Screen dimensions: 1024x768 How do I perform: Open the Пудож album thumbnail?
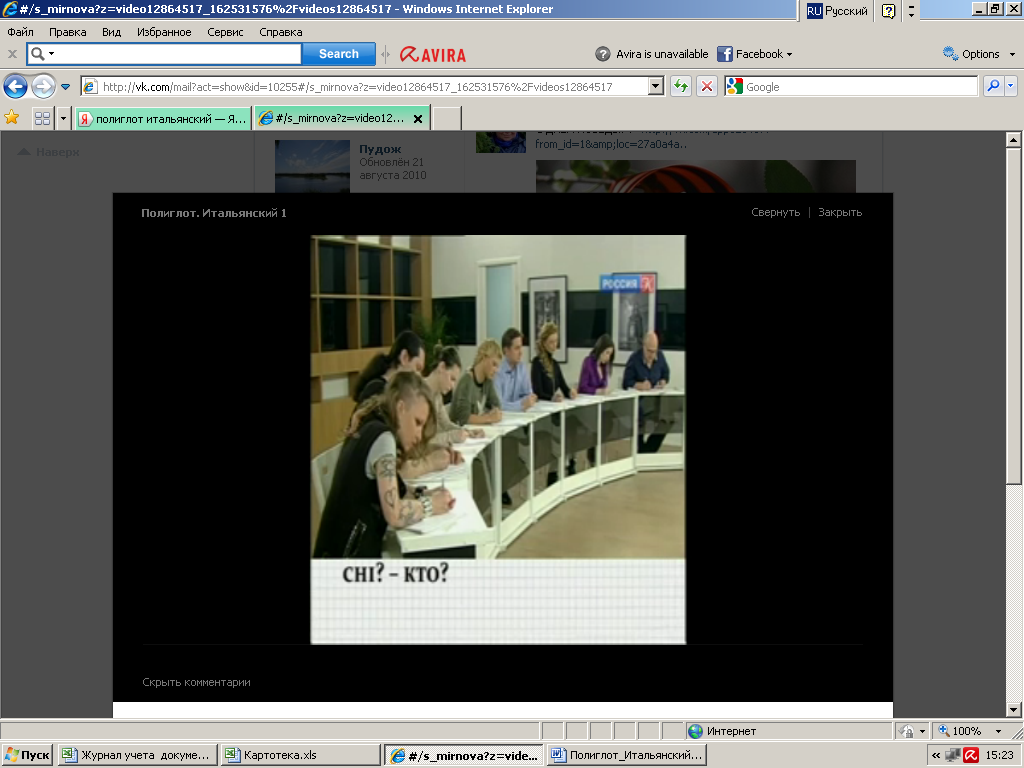[x=312, y=167]
